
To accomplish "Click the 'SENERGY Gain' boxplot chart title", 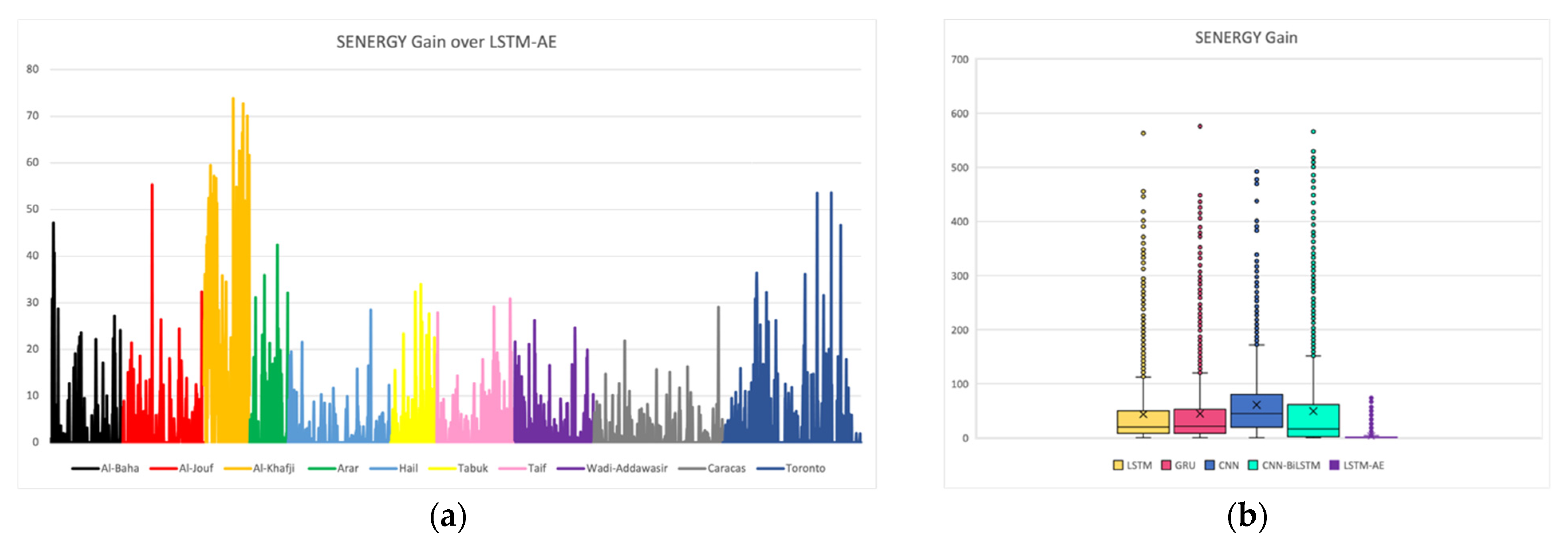I will point(1246,38).
